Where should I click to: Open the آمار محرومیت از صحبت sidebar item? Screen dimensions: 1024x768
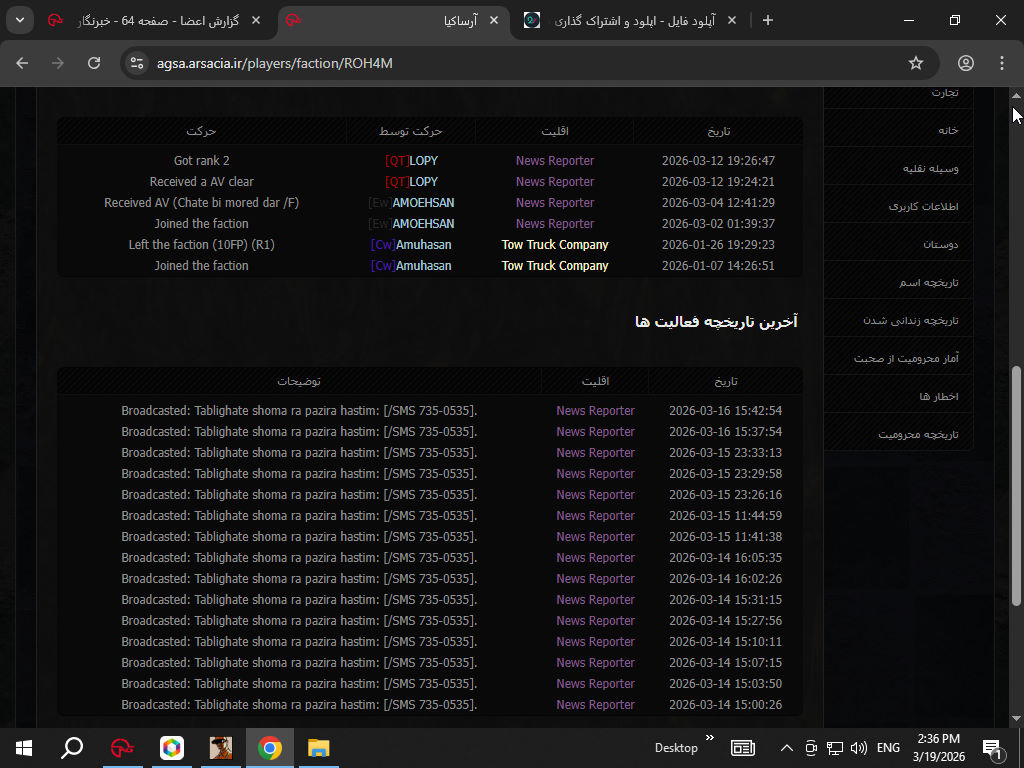(x=899, y=357)
